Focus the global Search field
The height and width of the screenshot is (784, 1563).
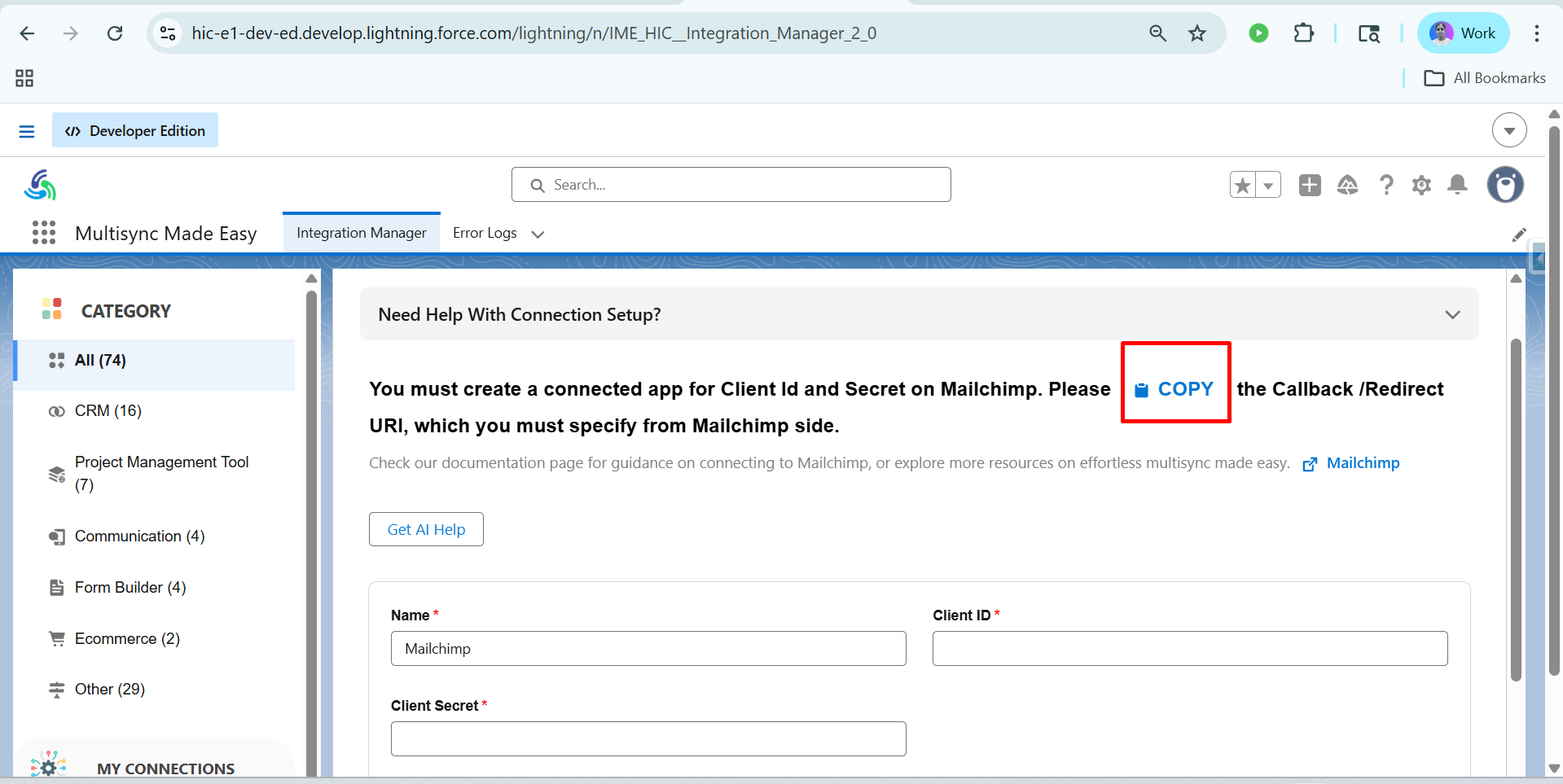pyautogui.click(x=731, y=185)
